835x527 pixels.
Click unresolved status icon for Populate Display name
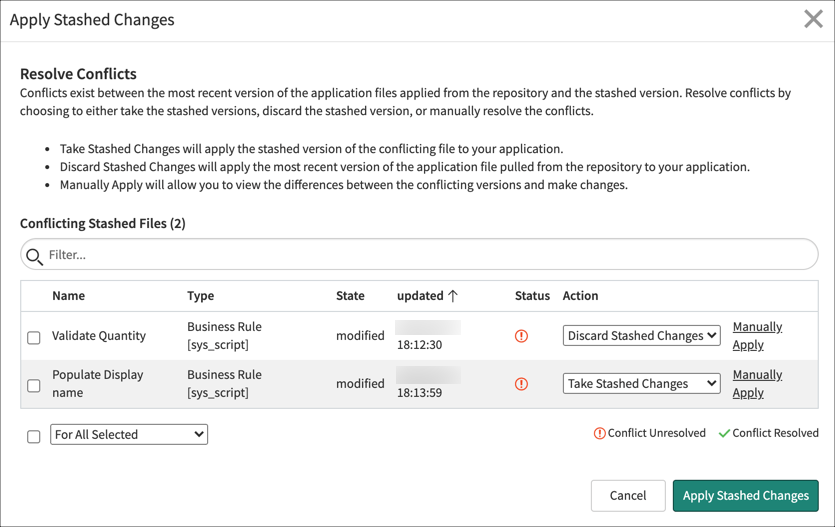click(521, 384)
